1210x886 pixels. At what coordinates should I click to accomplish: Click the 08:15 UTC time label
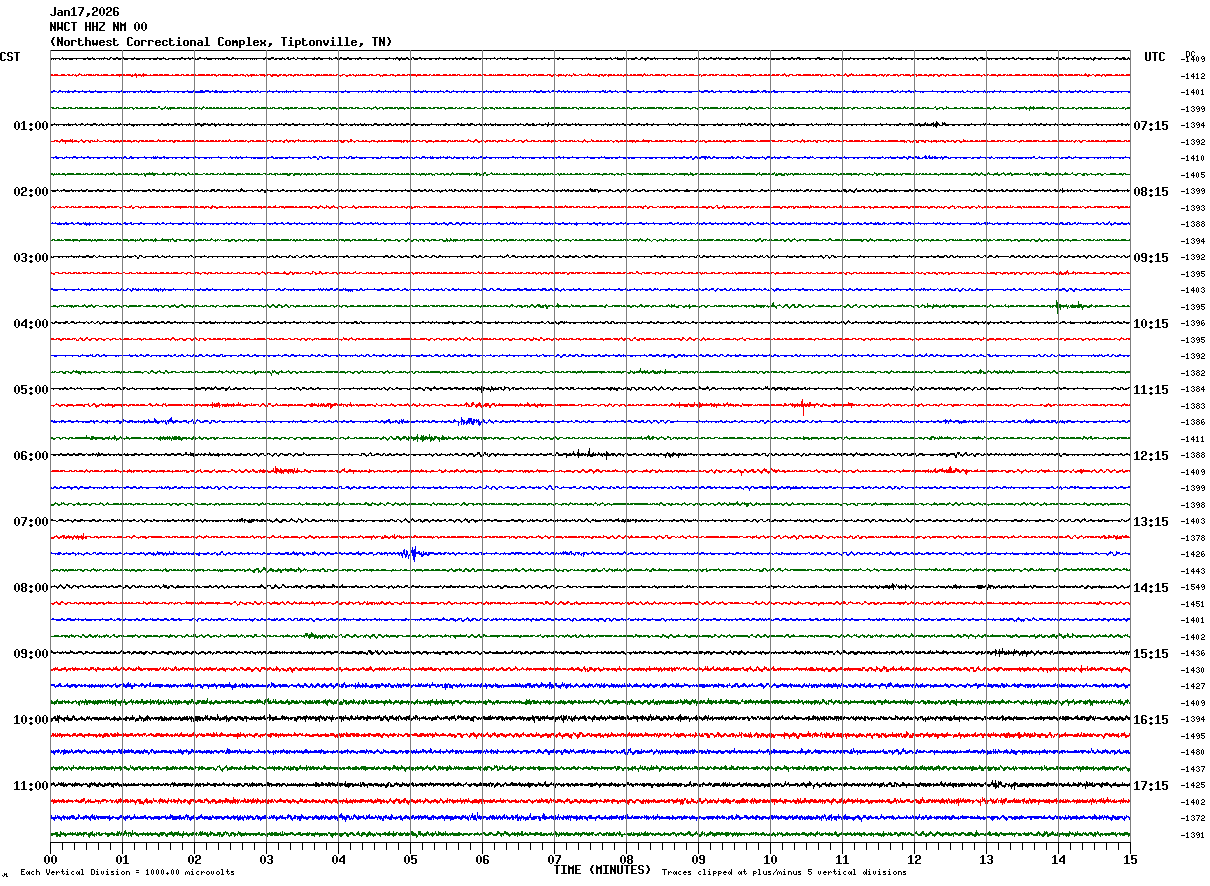(x=1151, y=192)
